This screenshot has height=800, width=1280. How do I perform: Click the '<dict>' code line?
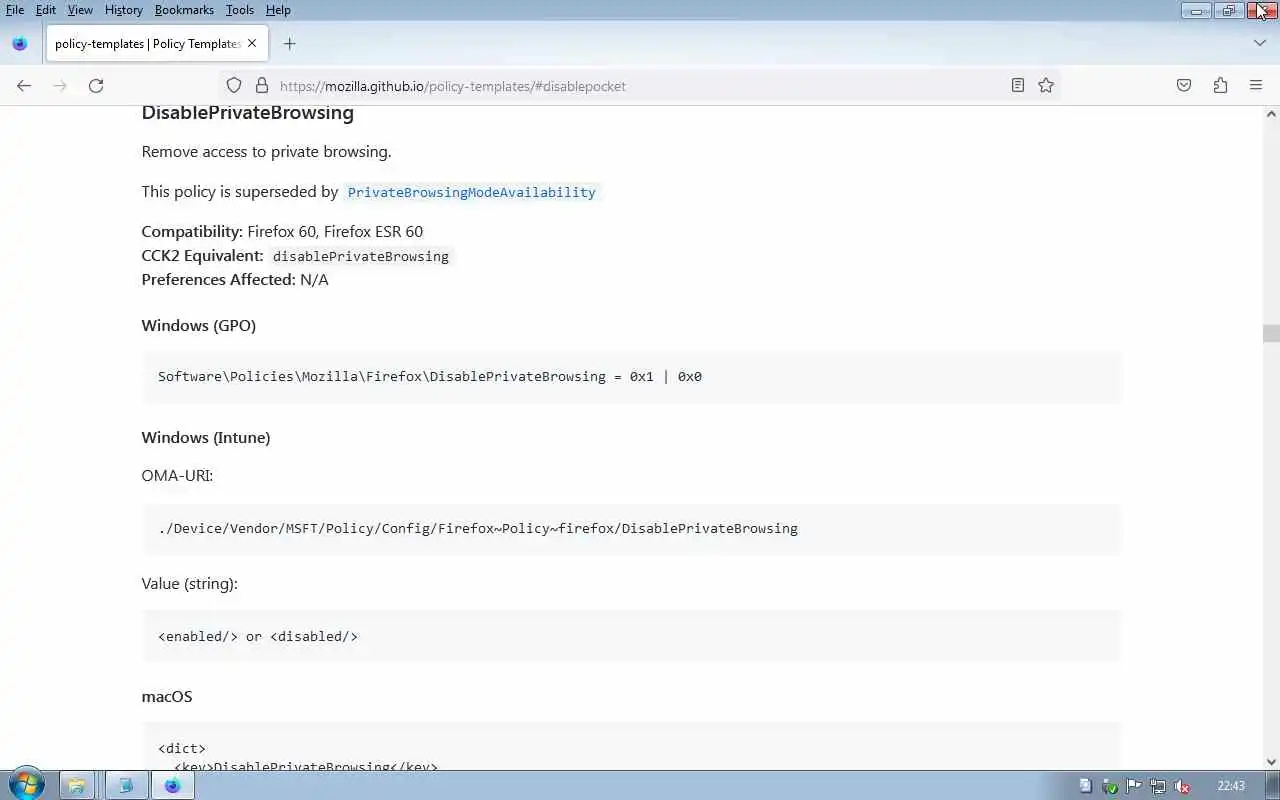[182, 748]
